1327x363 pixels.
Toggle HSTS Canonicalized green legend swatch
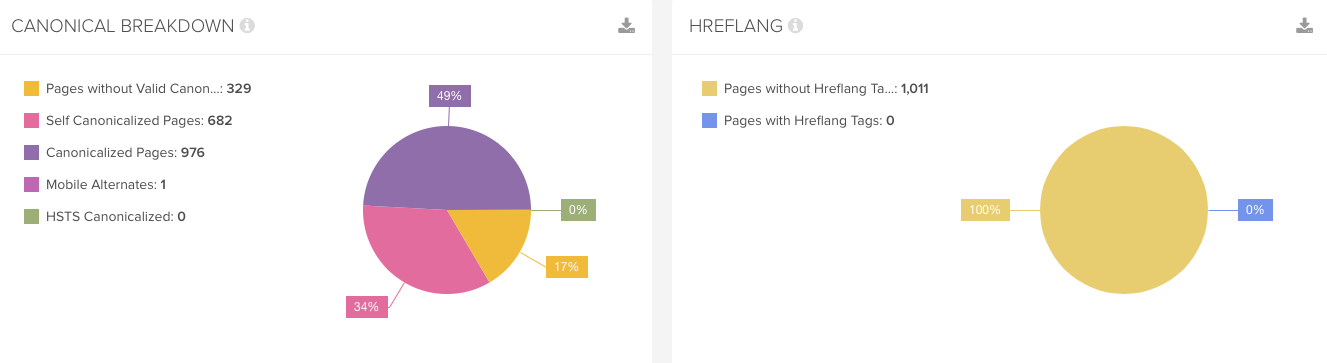pyautogui.click(x=31, y=216)
